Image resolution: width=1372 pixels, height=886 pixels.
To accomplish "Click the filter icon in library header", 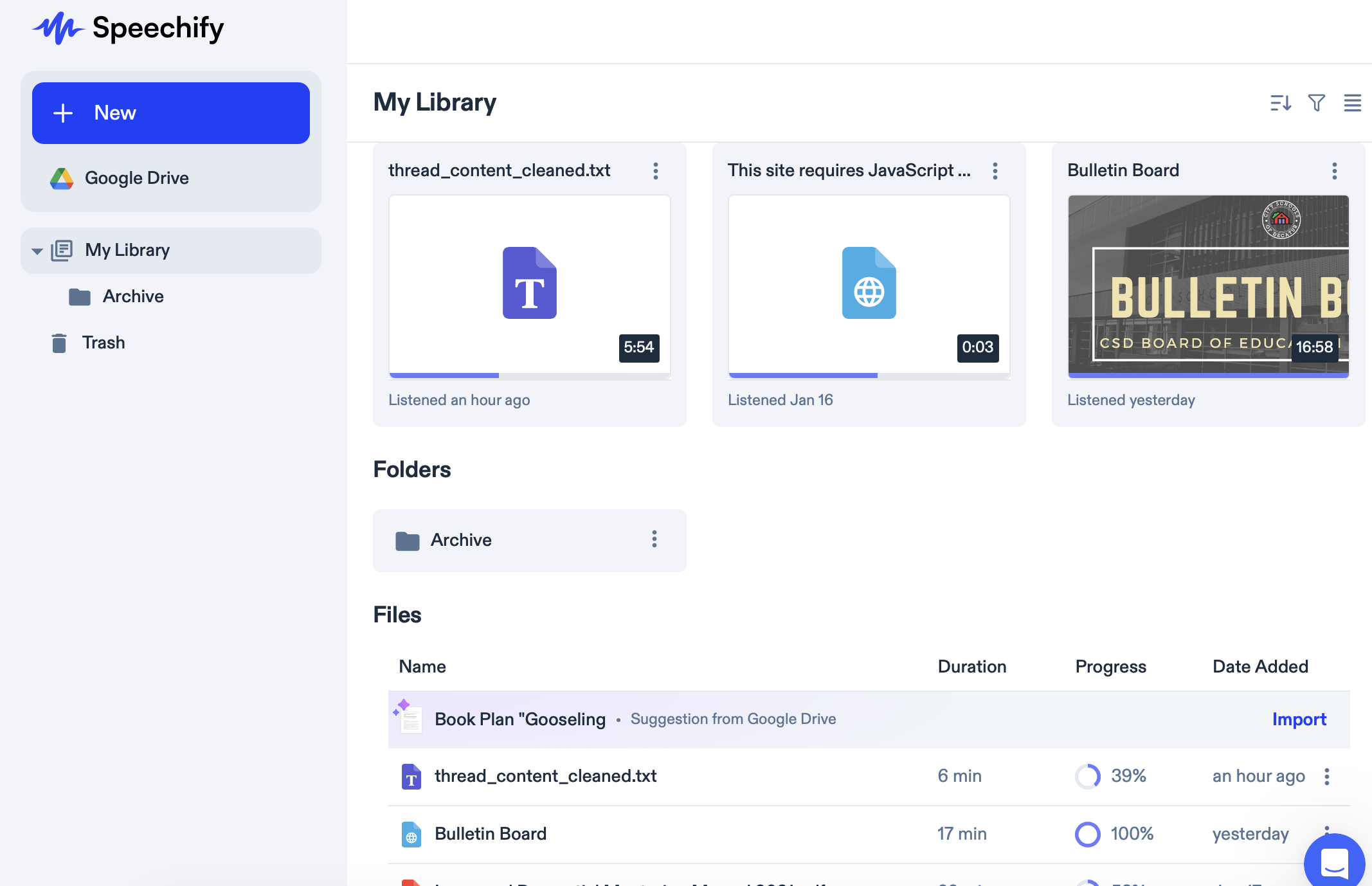I will tap(1316, 101).
